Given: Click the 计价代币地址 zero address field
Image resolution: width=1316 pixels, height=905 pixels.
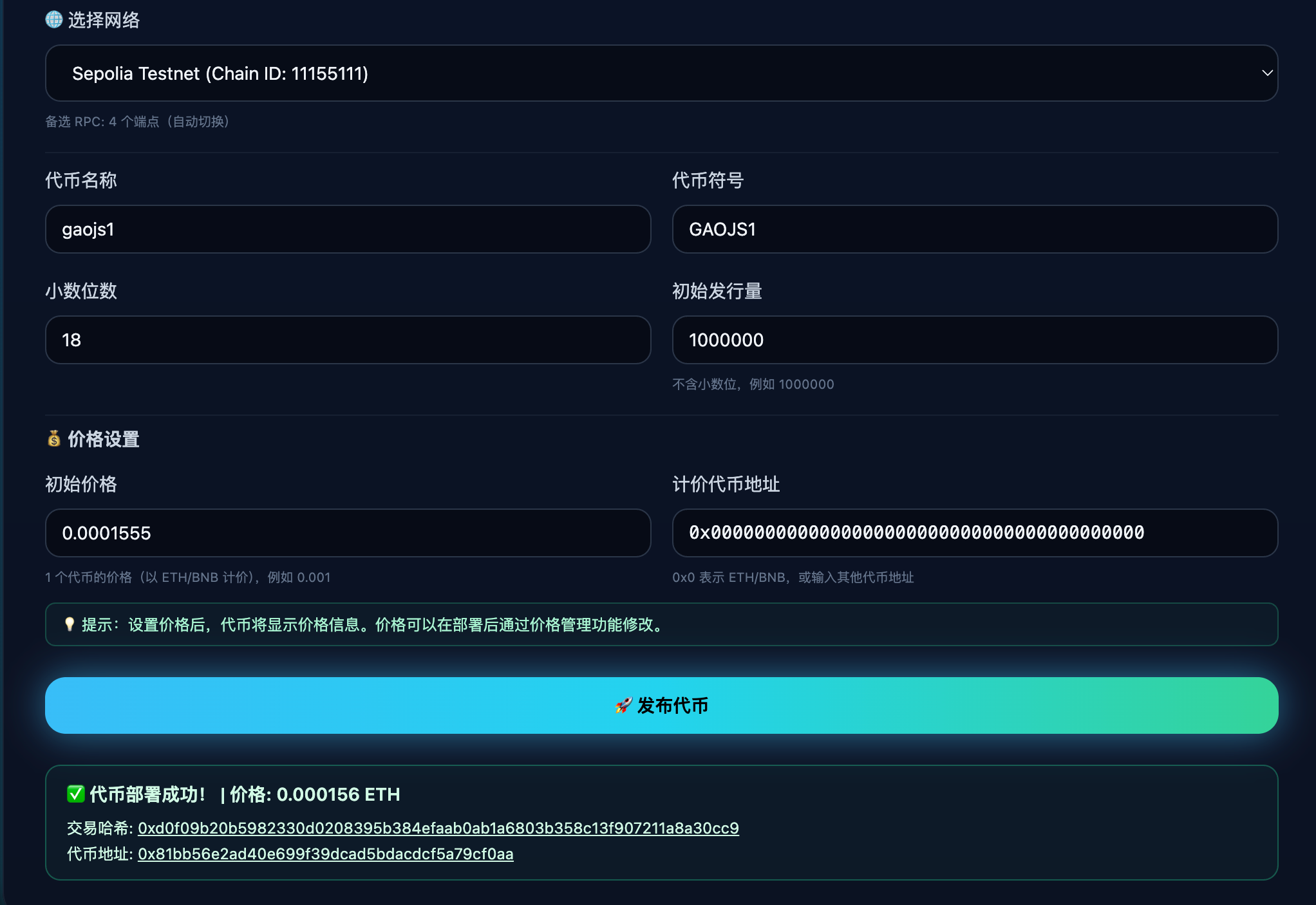Looking at the screenshot, I should pyautogui.click(x=974, y=534).
